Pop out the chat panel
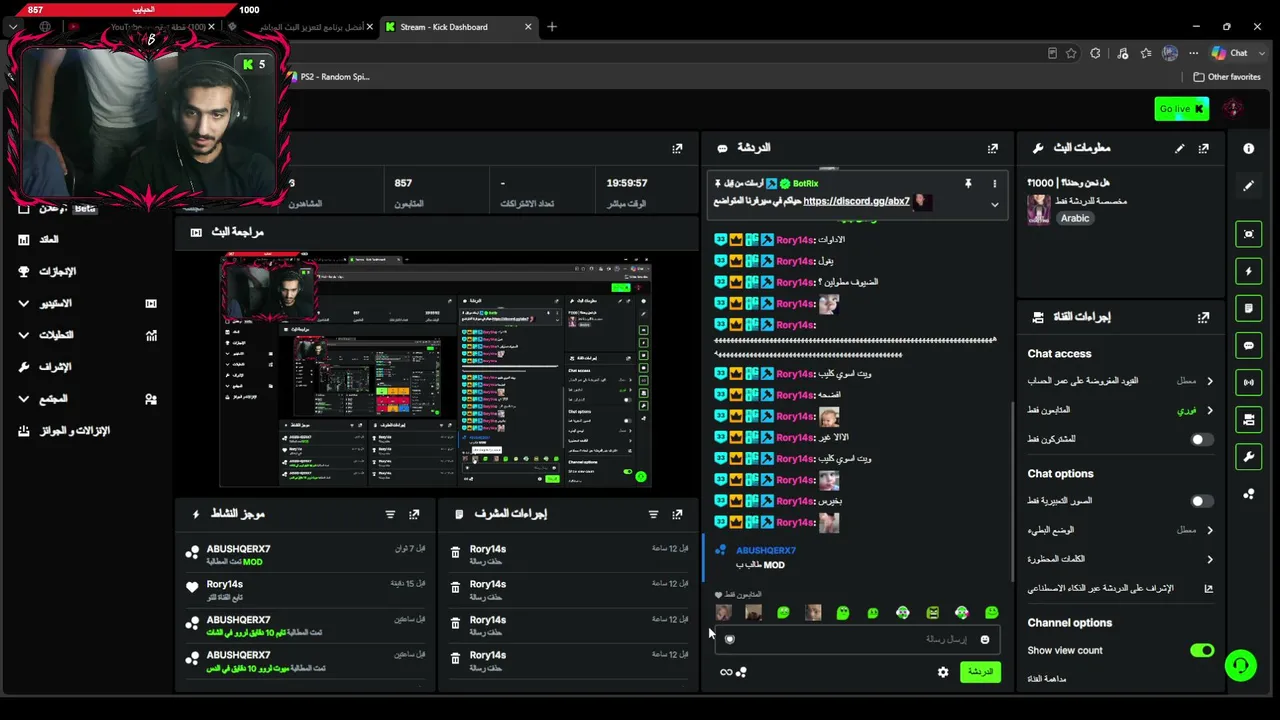Viewport: 1280px width, 720px height. 992,148
